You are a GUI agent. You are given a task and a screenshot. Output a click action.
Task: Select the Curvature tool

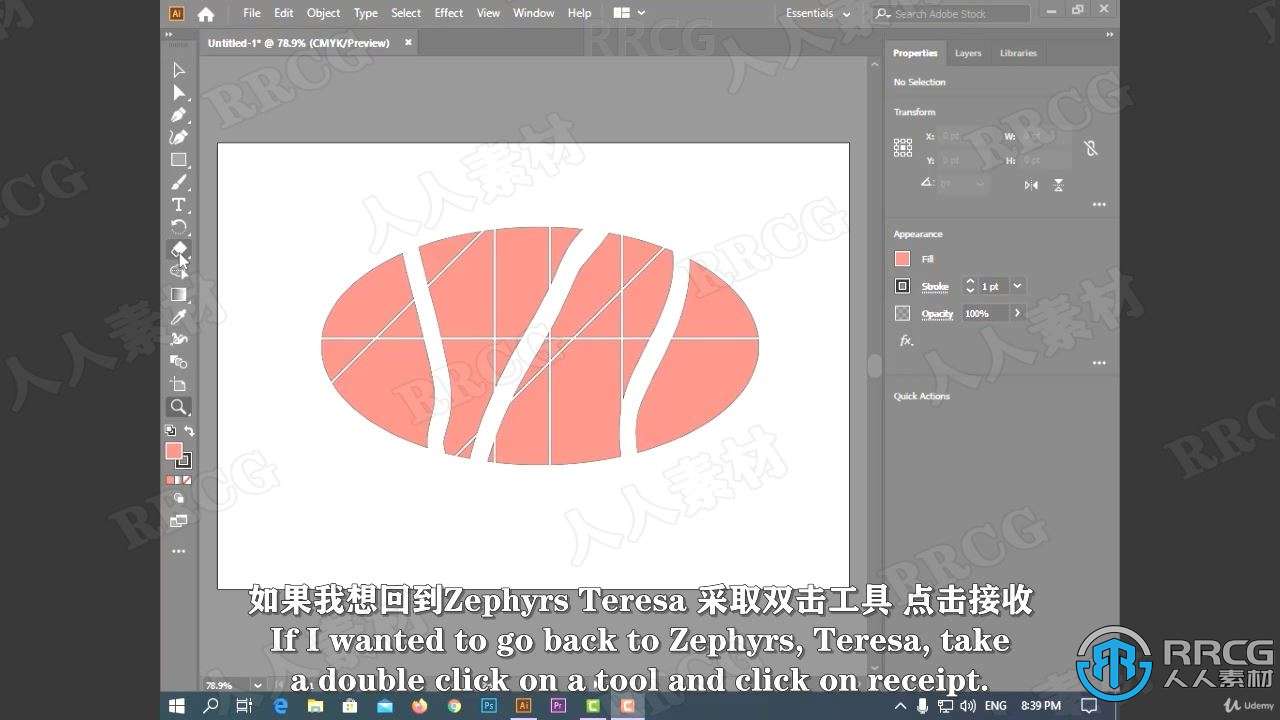[178, 137]
